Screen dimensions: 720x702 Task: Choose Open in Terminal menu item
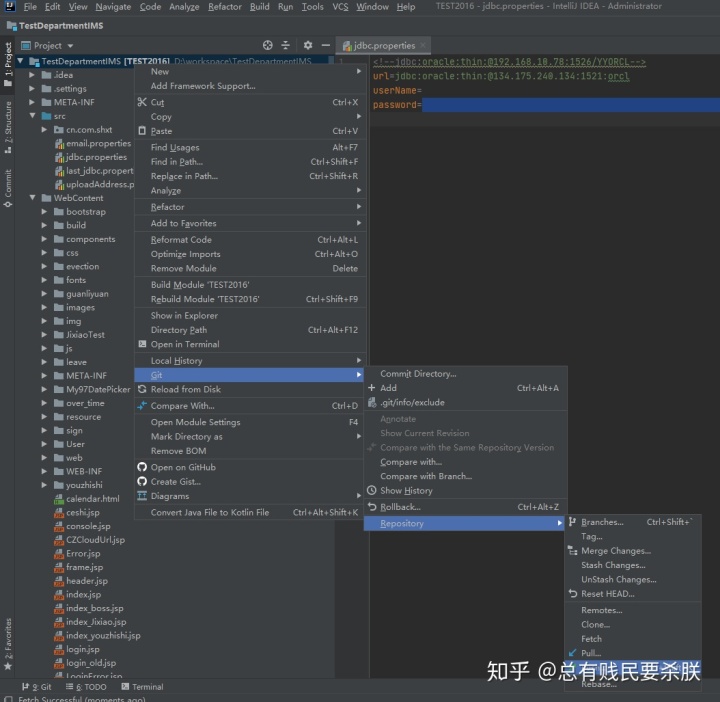click(250, 344)
